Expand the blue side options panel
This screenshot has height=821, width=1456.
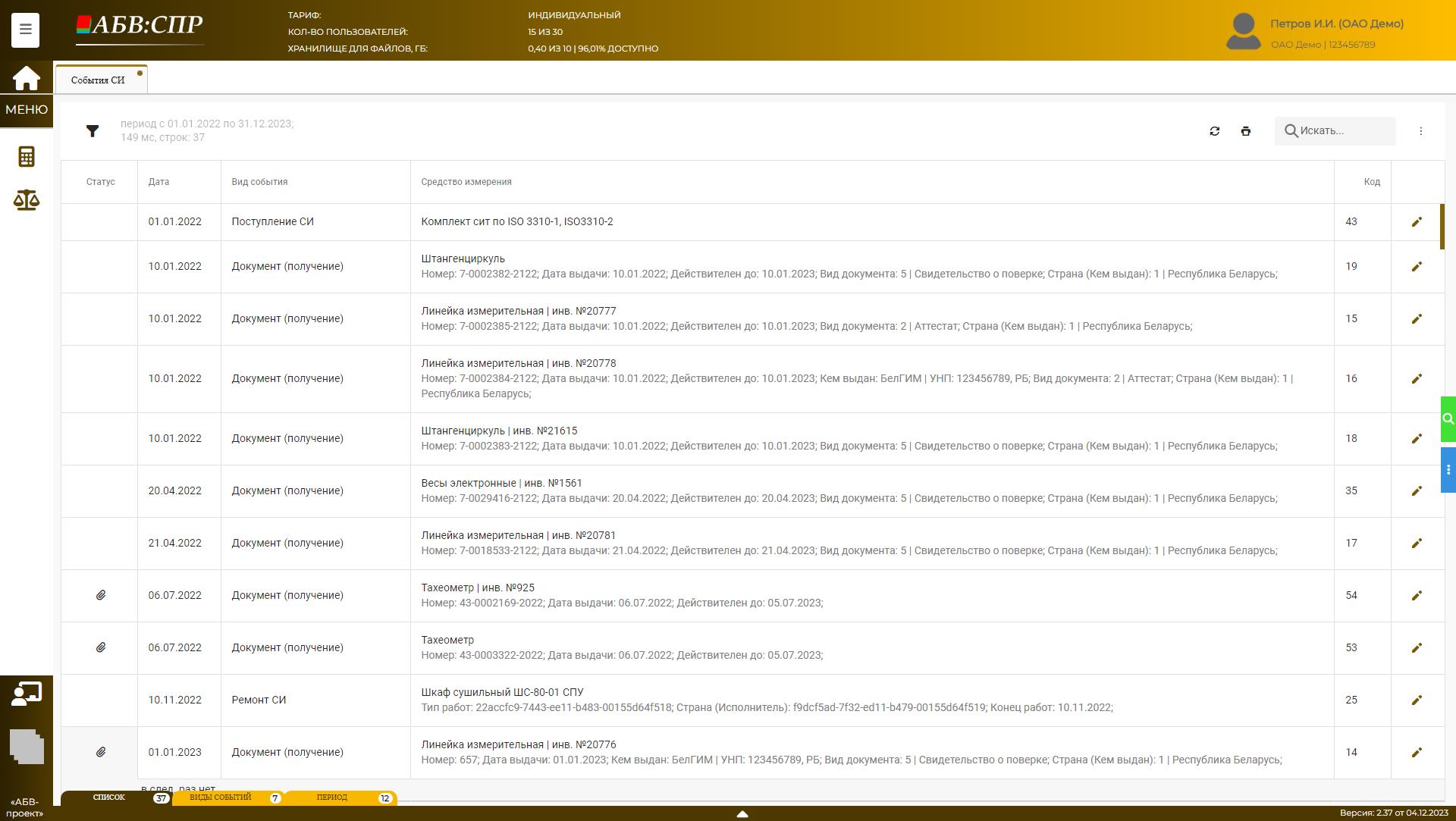[x=1448, y=470]
